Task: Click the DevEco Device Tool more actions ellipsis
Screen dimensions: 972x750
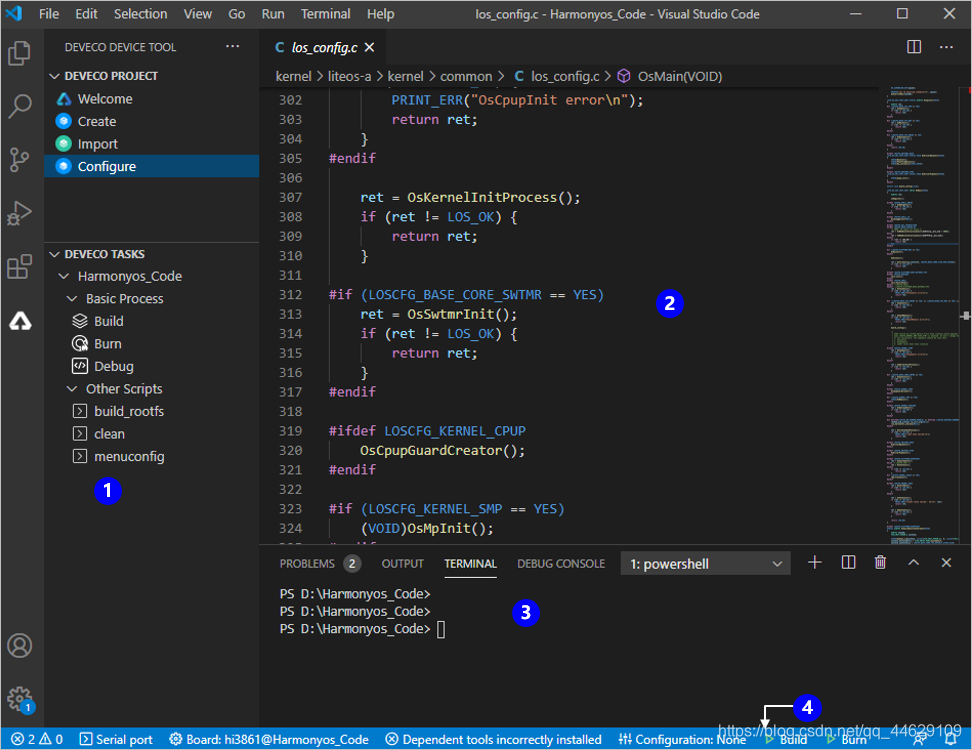Action: tap(232, 46)
